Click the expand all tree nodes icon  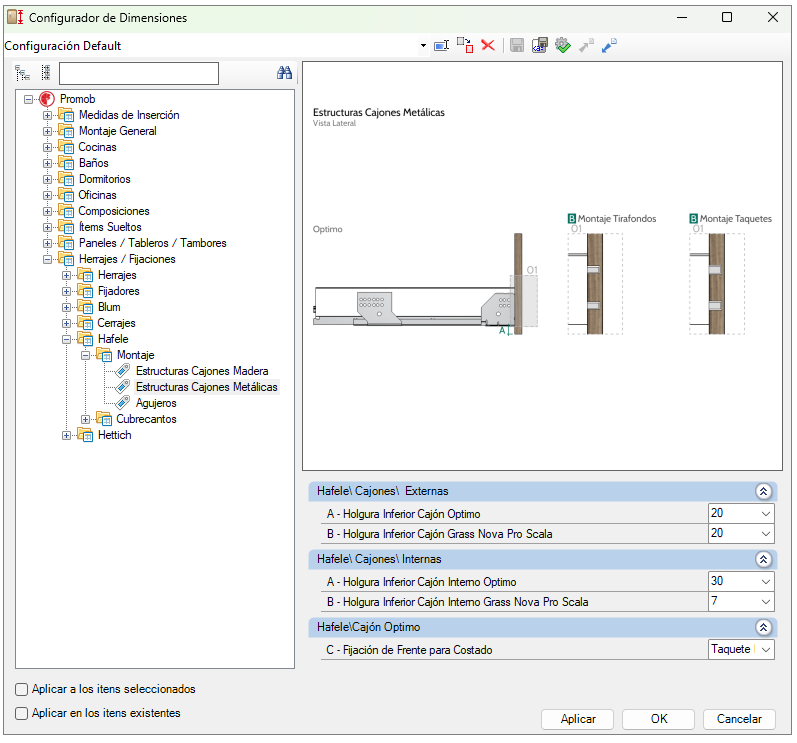23,73
